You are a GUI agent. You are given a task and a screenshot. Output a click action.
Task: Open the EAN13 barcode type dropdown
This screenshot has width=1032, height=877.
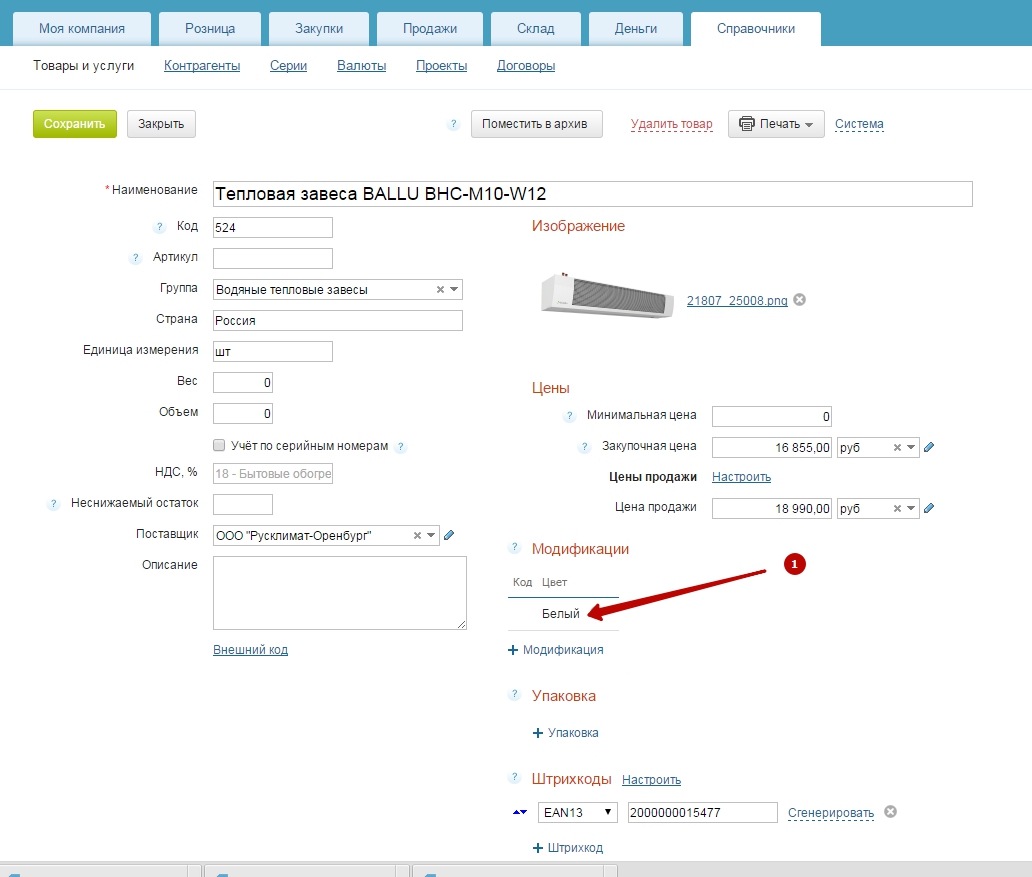pyautogui.click(x=578, y=812)
